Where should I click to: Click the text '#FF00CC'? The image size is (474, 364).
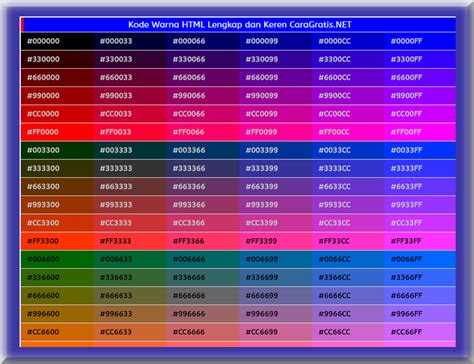(x=334, y=132)
